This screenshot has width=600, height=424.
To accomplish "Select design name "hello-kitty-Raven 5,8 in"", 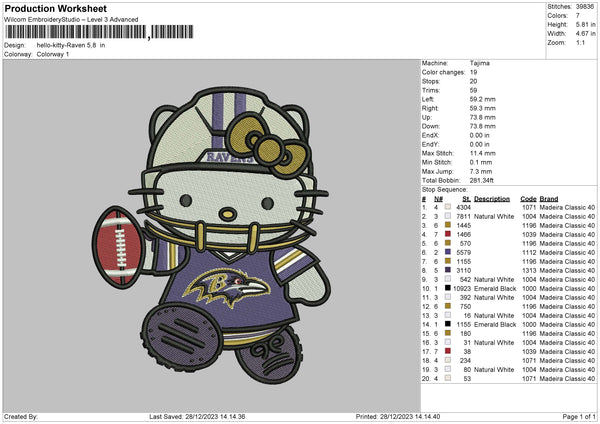I will (71, 45).
